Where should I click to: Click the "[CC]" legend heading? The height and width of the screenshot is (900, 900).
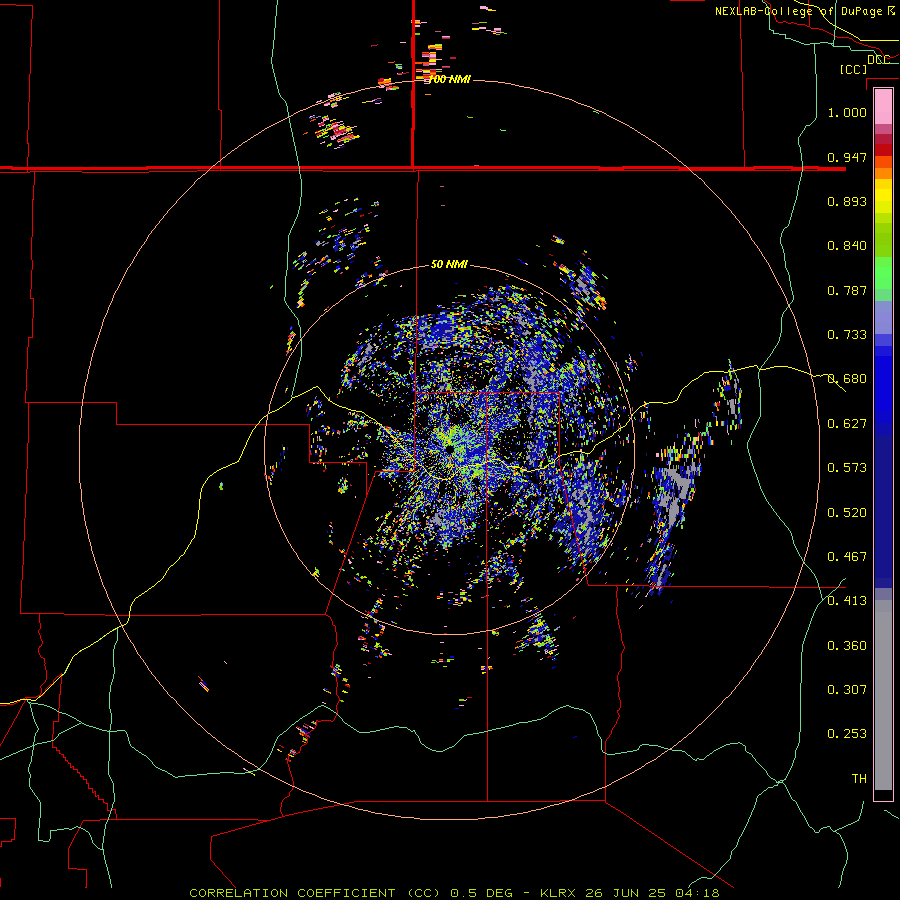pyautogui.click(x=853, y=69)
